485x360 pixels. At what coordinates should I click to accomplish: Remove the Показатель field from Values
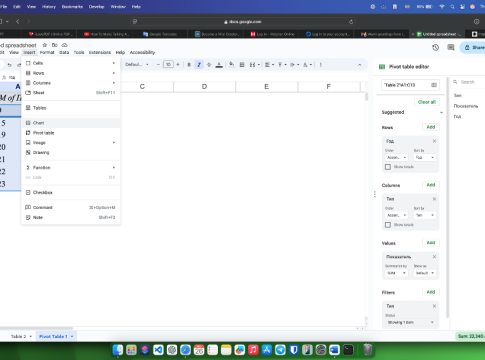tap(434, 257)
